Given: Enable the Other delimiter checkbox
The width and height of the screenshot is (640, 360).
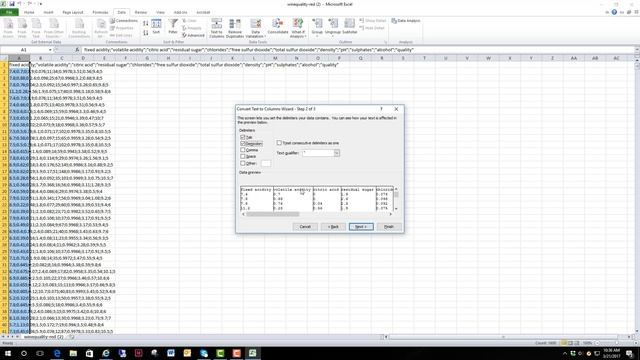Looking at the screenshot, I should [243, 163].
